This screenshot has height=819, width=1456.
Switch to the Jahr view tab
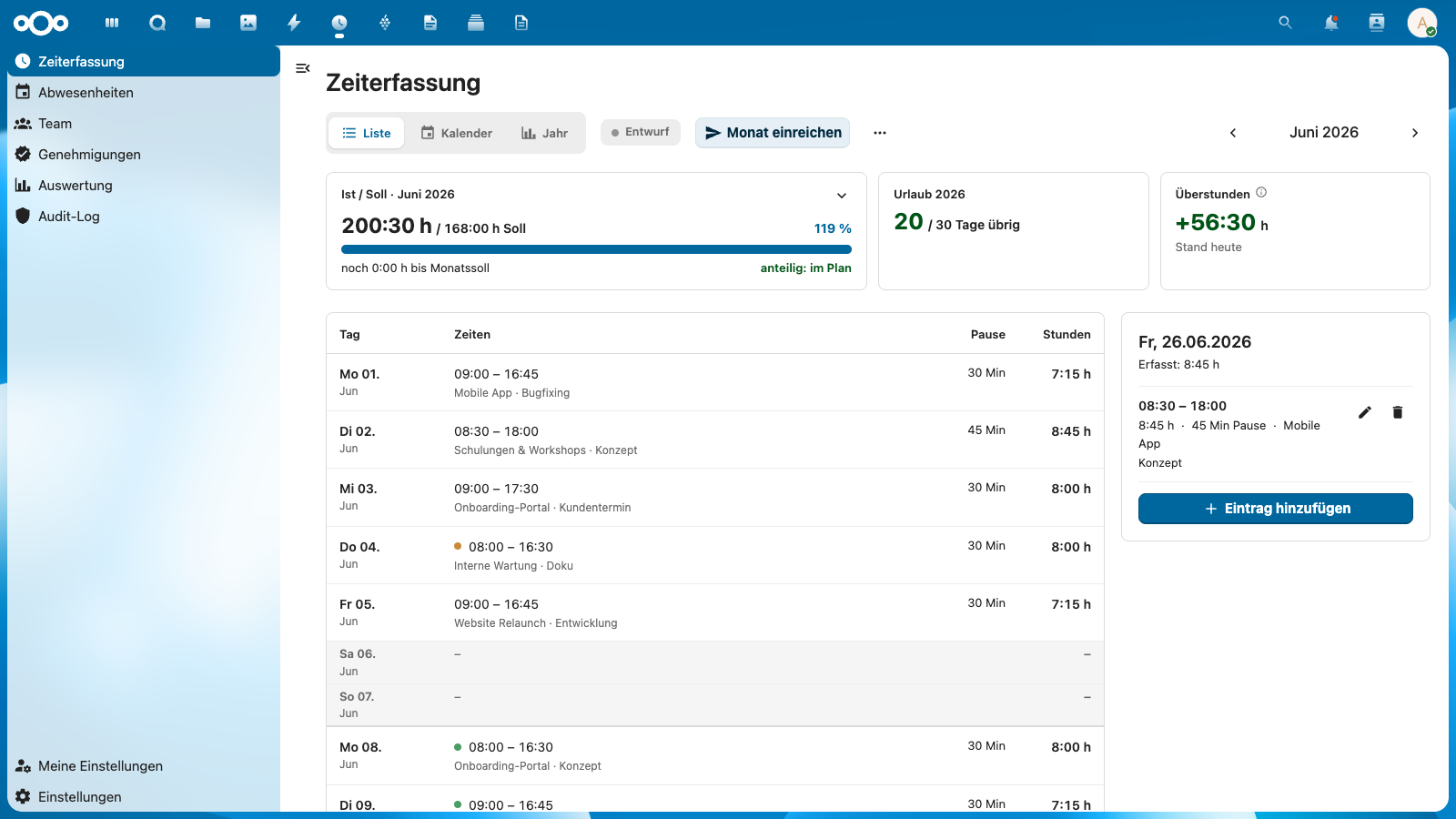point(544,133)
